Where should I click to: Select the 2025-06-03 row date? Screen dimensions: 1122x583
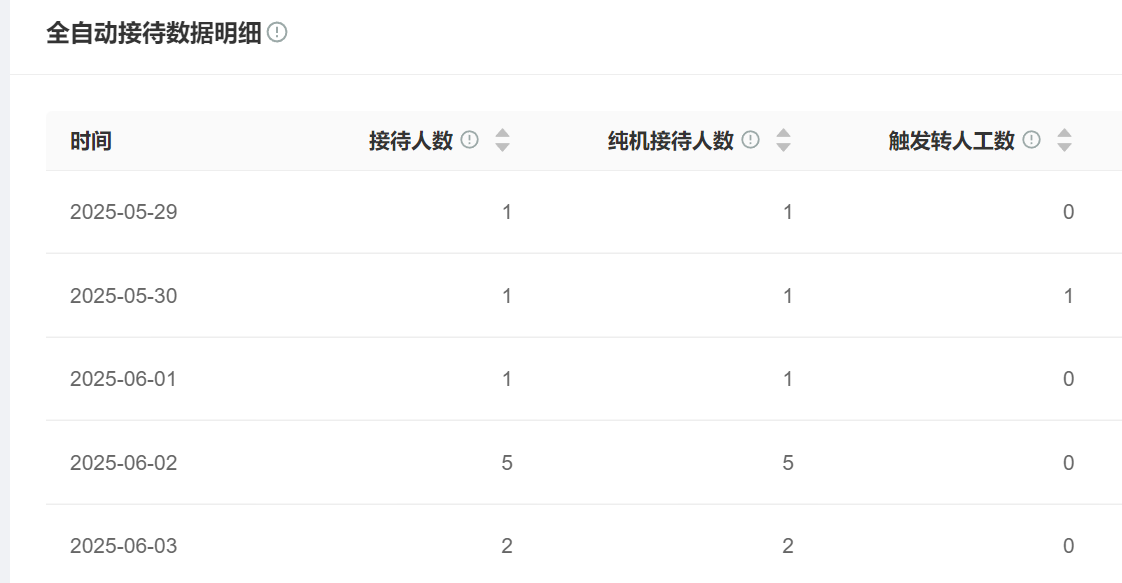(124, 546)
